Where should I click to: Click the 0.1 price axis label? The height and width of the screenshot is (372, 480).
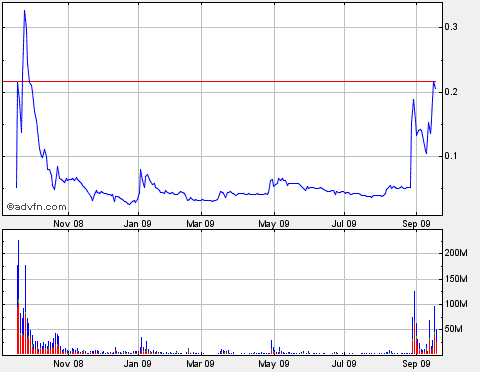(x=451, y=156)
